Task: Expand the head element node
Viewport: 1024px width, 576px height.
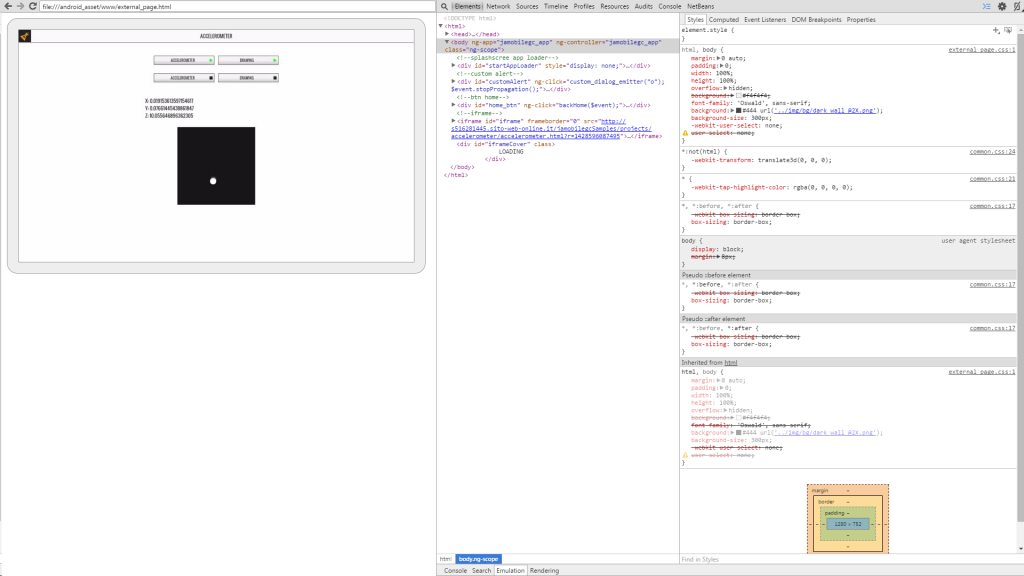Action: 448,34
